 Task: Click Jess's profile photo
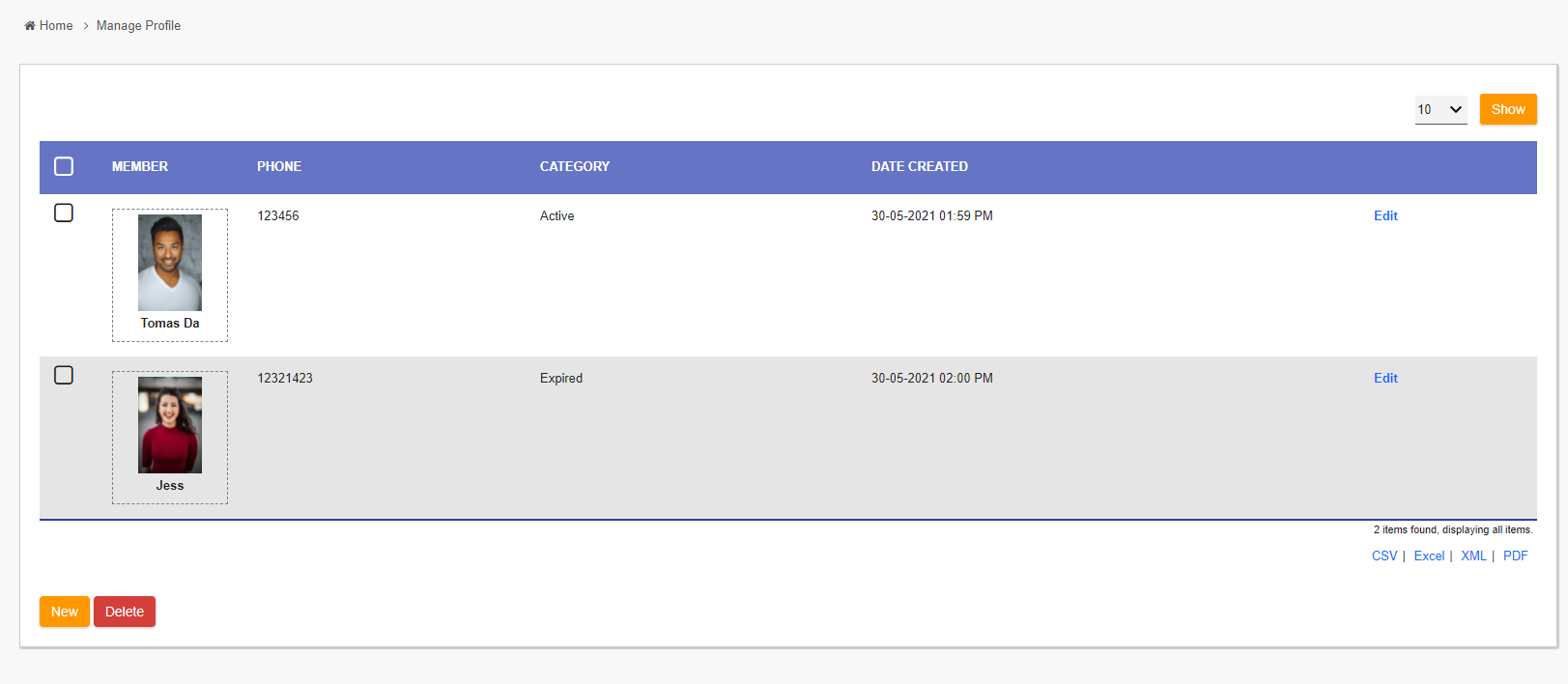pos(170,424)
